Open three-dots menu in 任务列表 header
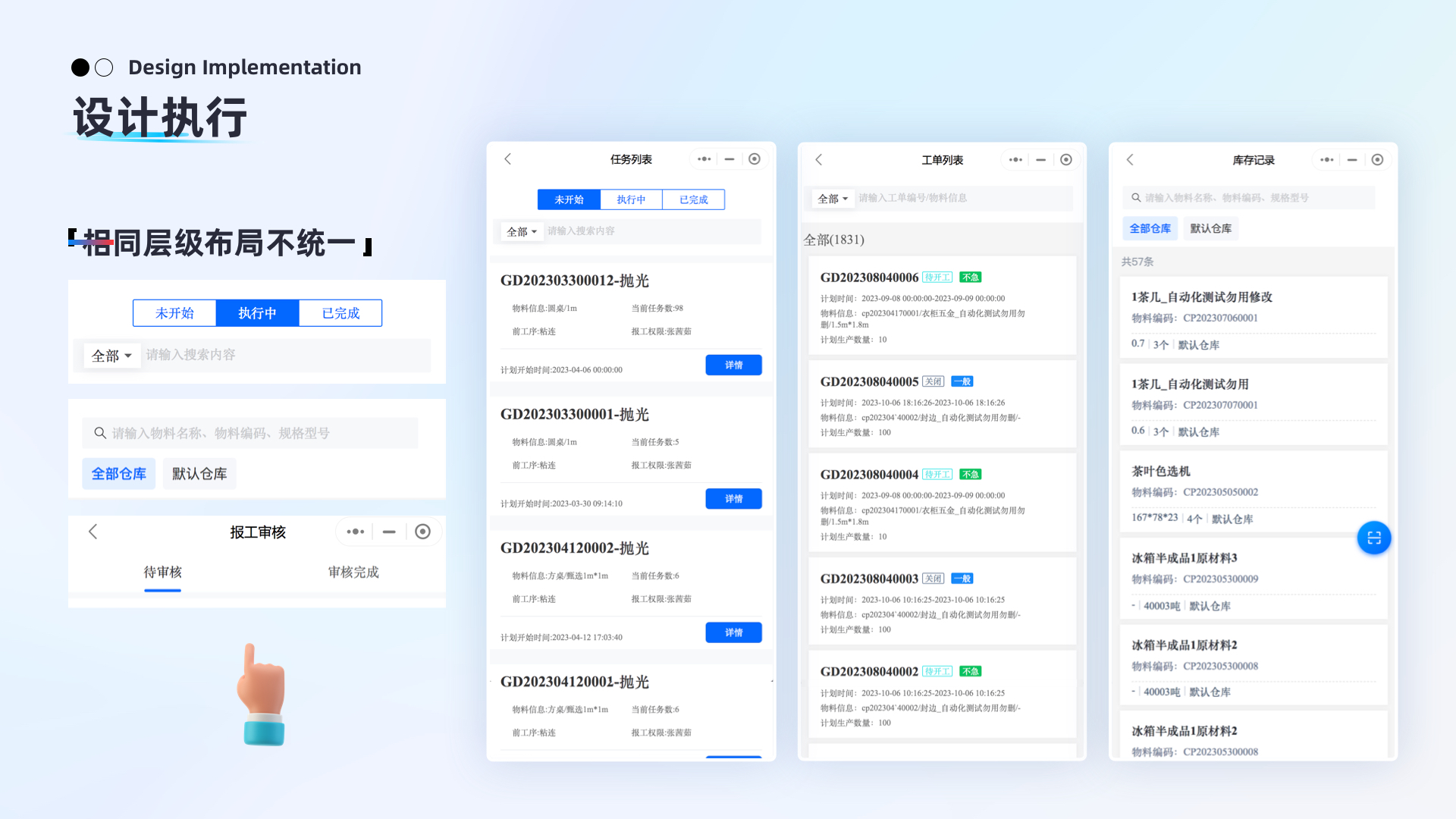This screenshot has height=819, width=1456. [x=704, y=159]
